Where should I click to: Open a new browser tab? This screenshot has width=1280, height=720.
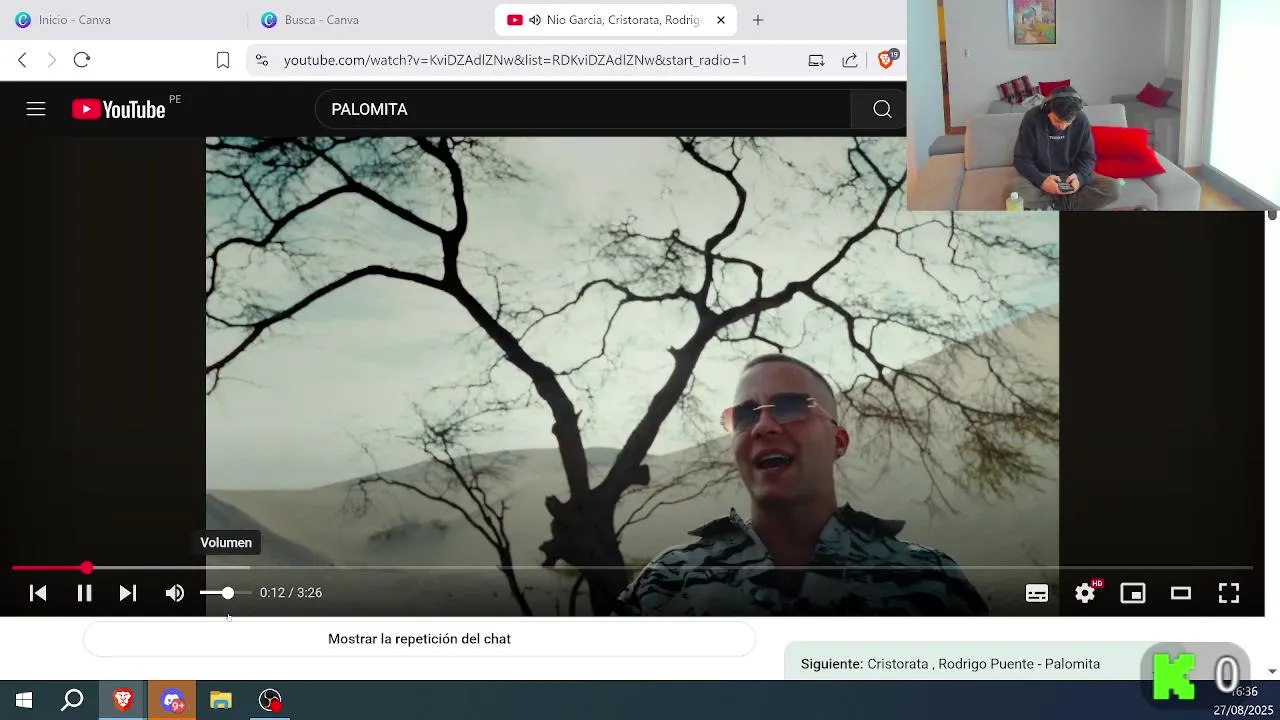[758, 20]
